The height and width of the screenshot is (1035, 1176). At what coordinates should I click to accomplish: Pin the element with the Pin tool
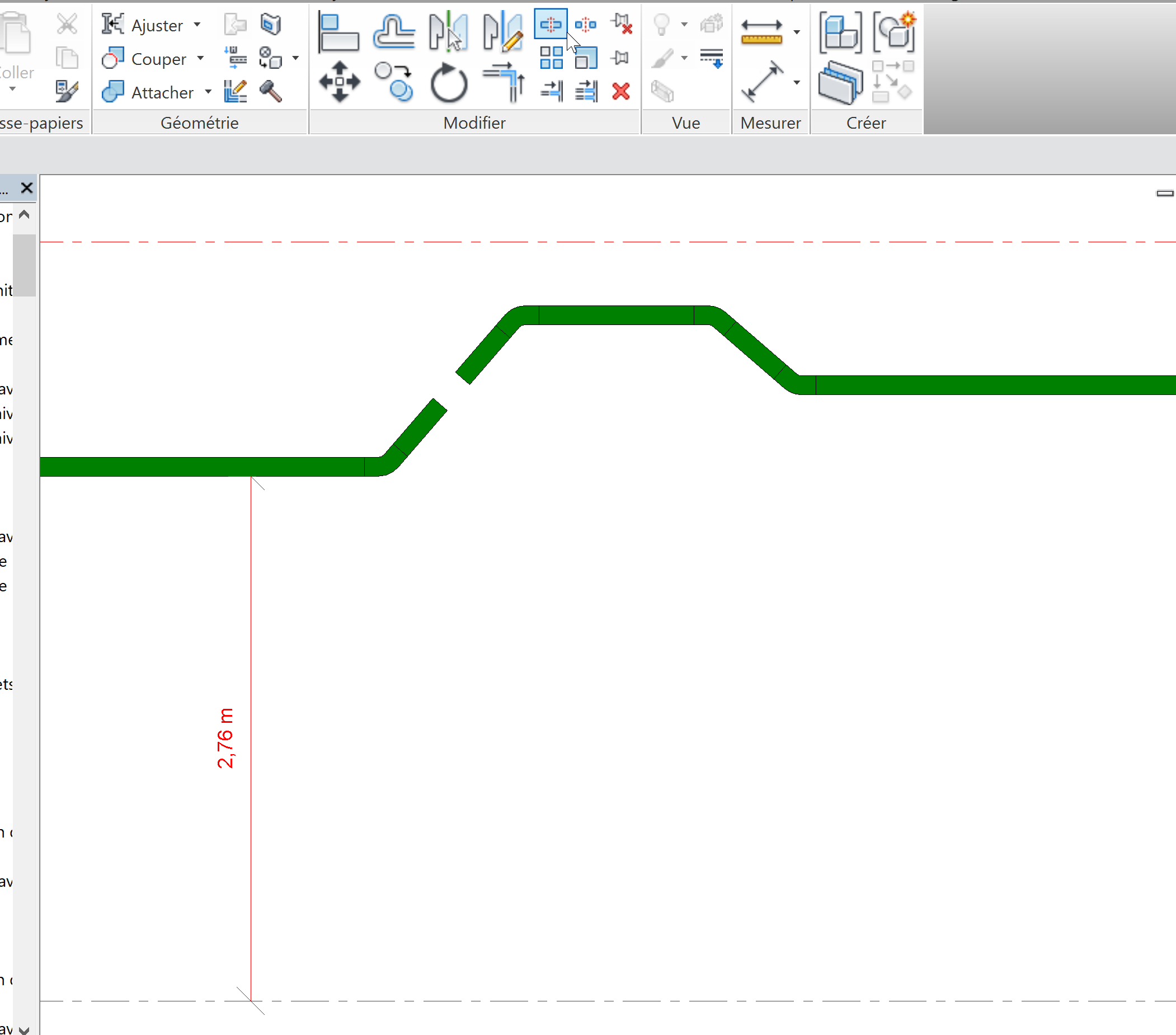(620, 58)
